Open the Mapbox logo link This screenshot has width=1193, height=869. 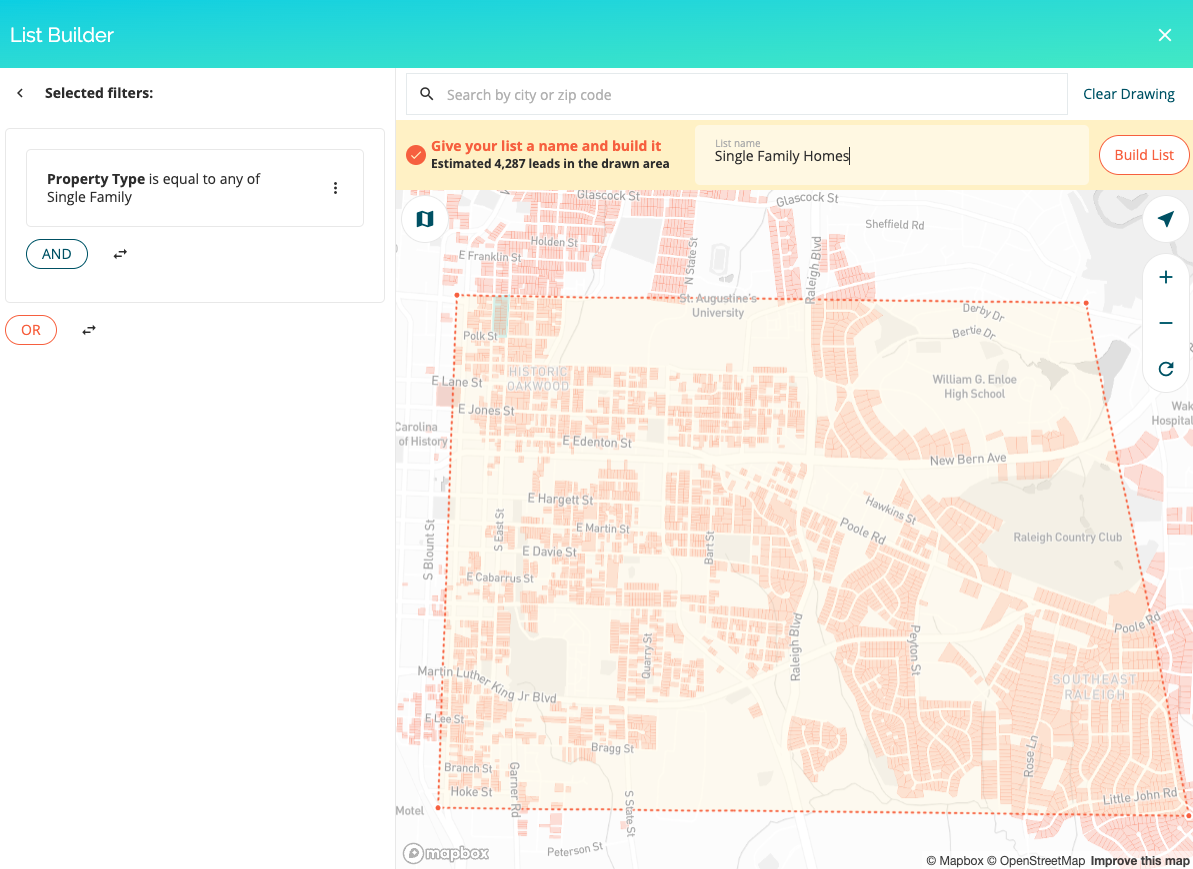point(446,853)
